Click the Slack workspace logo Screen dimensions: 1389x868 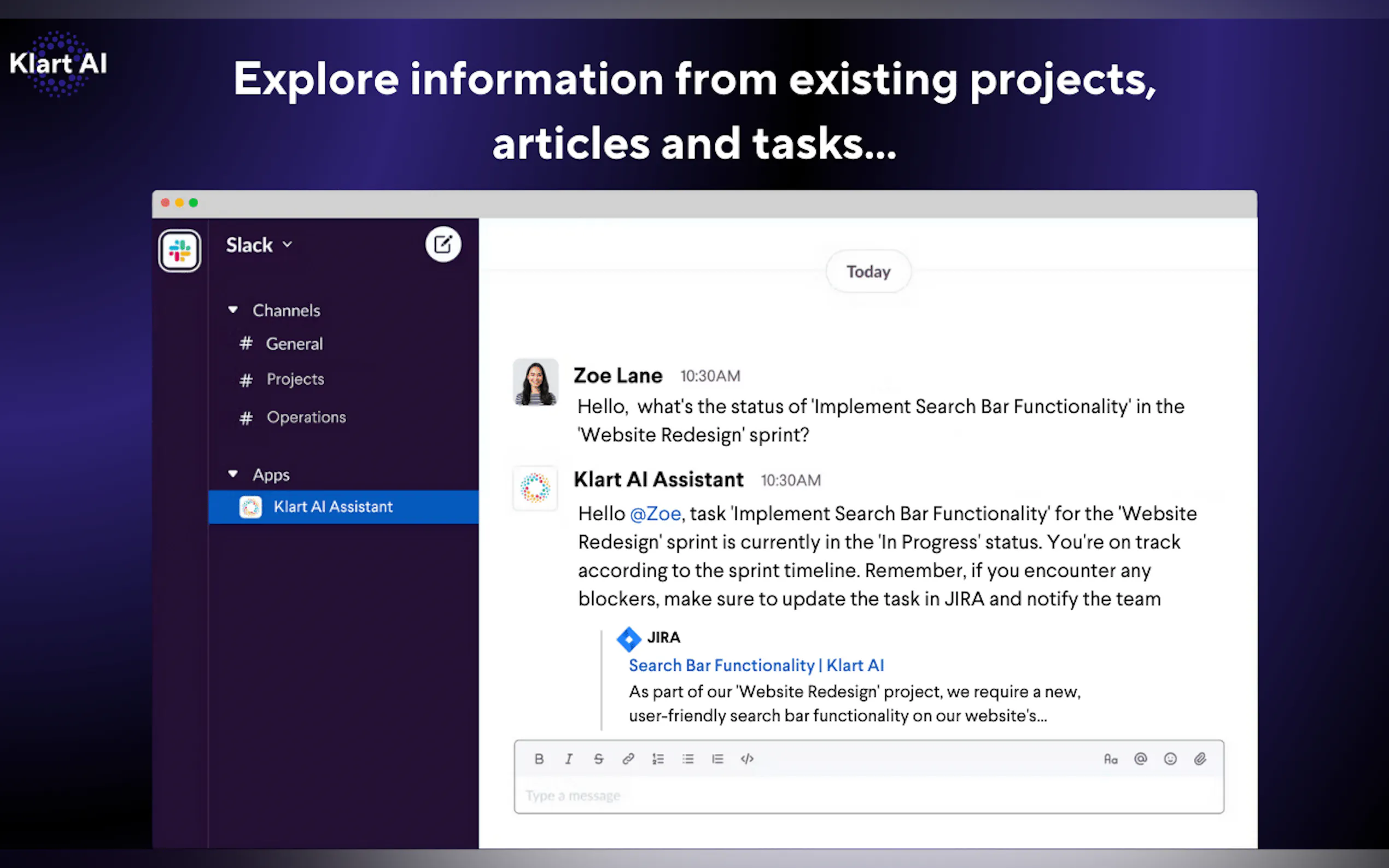click(x=180, y=250)
